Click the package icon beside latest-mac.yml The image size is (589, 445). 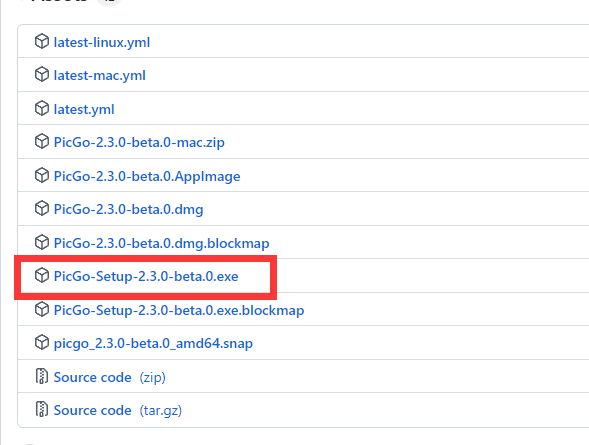point(42,74)
